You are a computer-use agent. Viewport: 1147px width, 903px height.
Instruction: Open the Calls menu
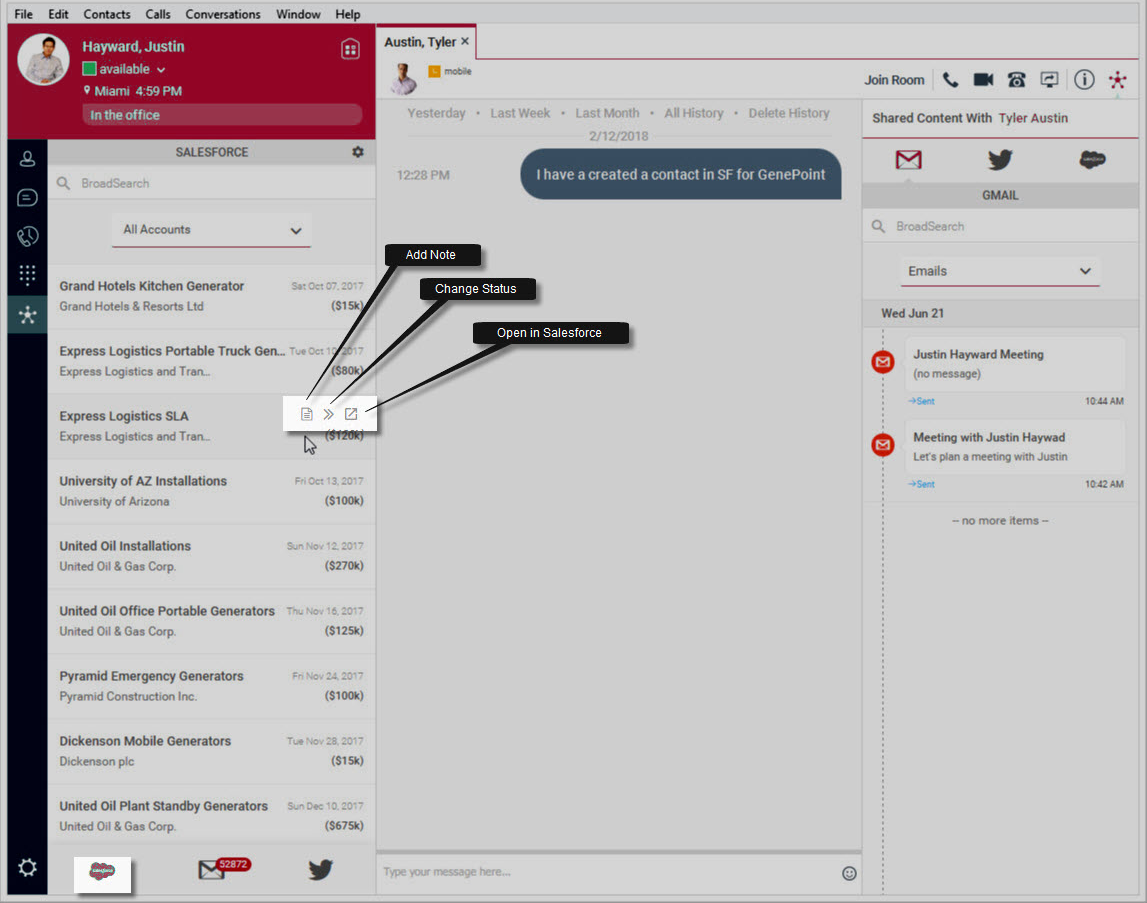point(157,14)
